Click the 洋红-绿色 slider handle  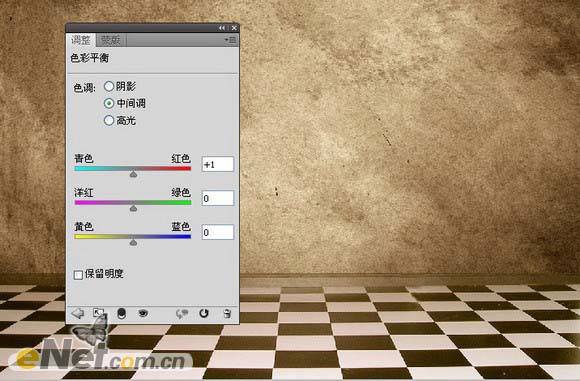[134, 208]
